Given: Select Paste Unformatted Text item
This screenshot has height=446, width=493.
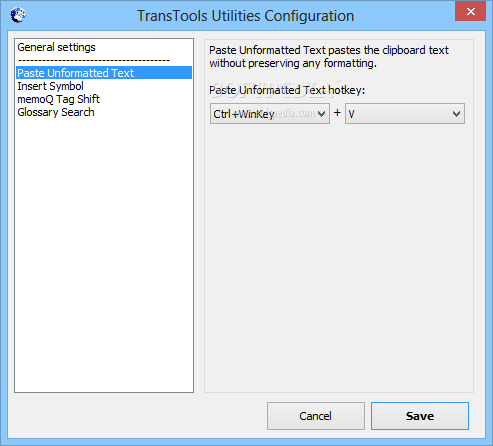Looking at the screenshot, I should 104,73.
